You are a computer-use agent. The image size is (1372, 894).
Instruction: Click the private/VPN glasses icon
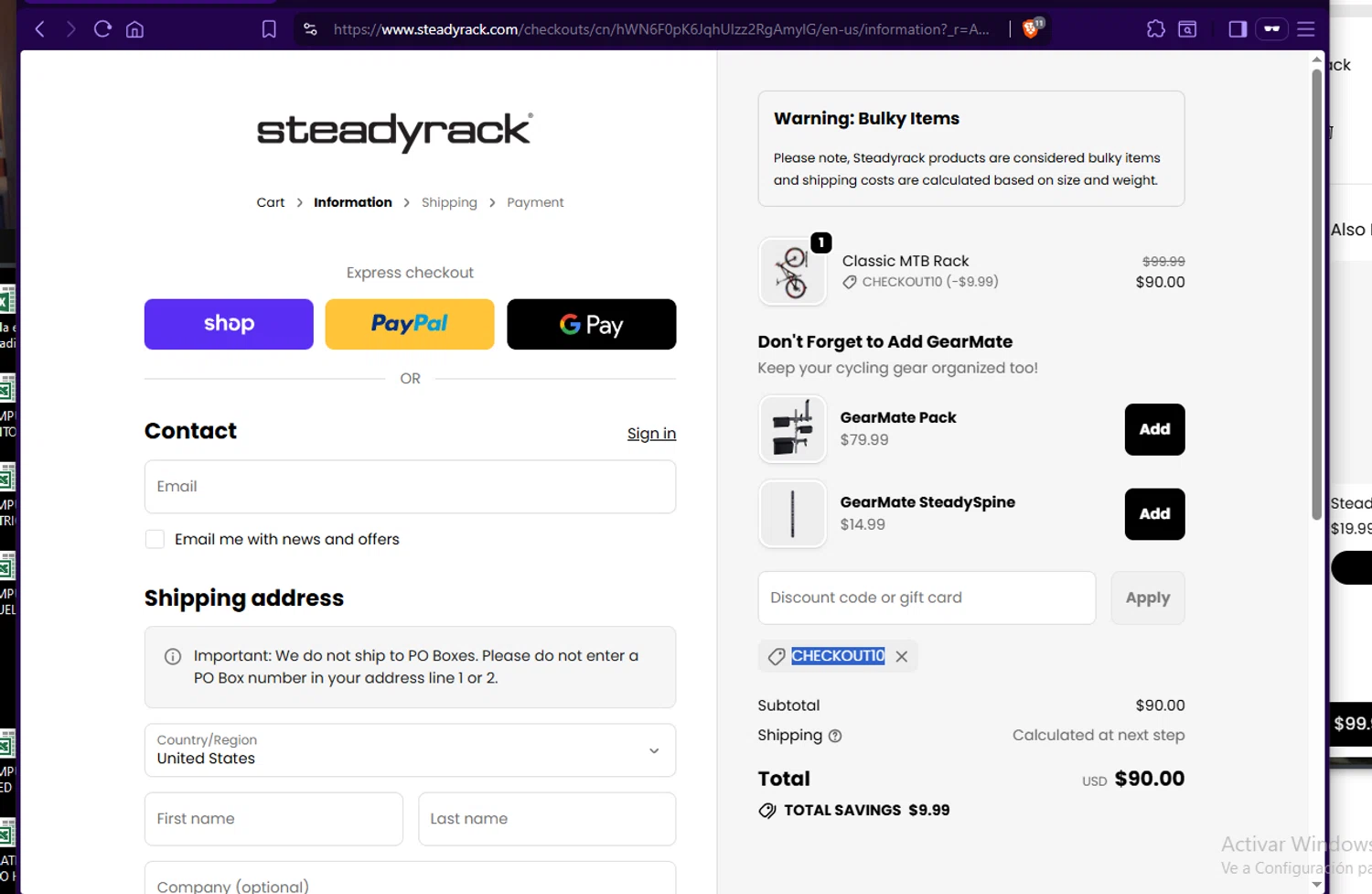pos(1272,29)
